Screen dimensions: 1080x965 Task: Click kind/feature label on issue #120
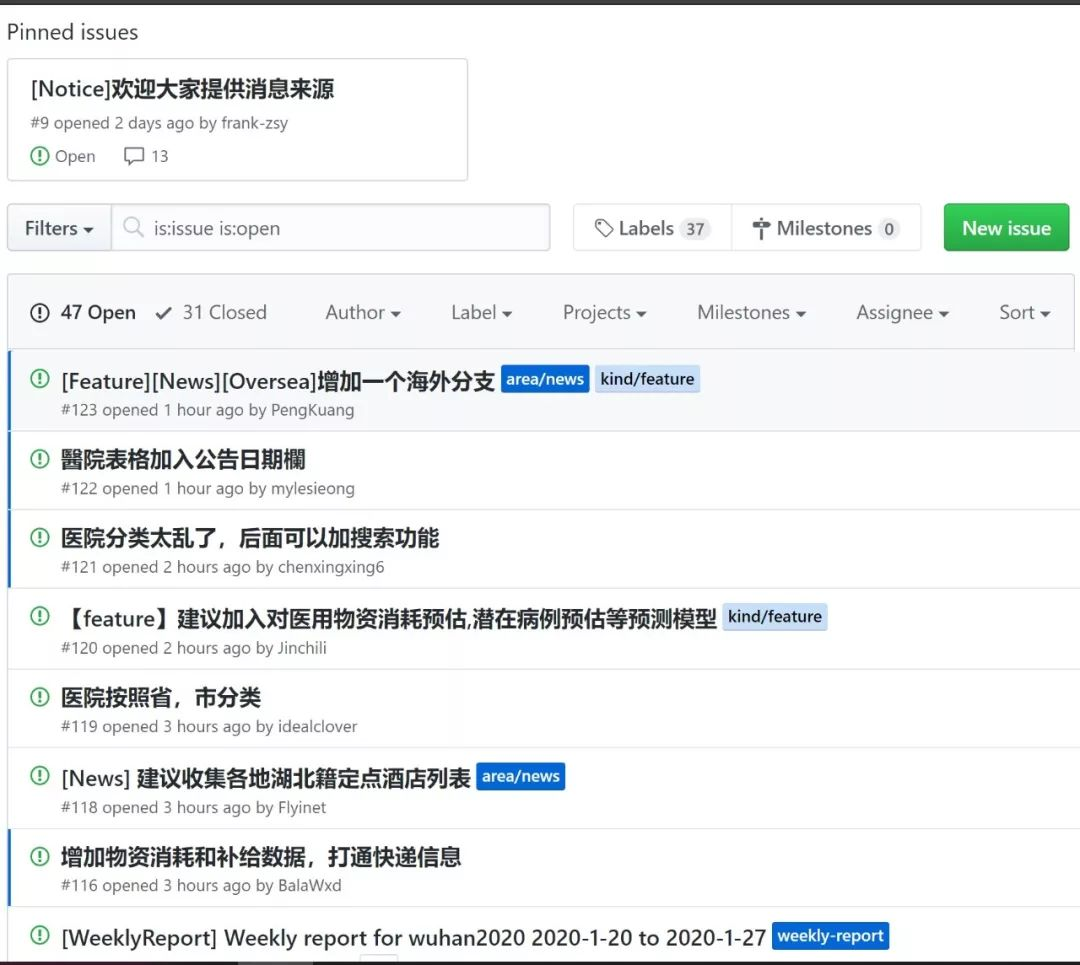775,616
